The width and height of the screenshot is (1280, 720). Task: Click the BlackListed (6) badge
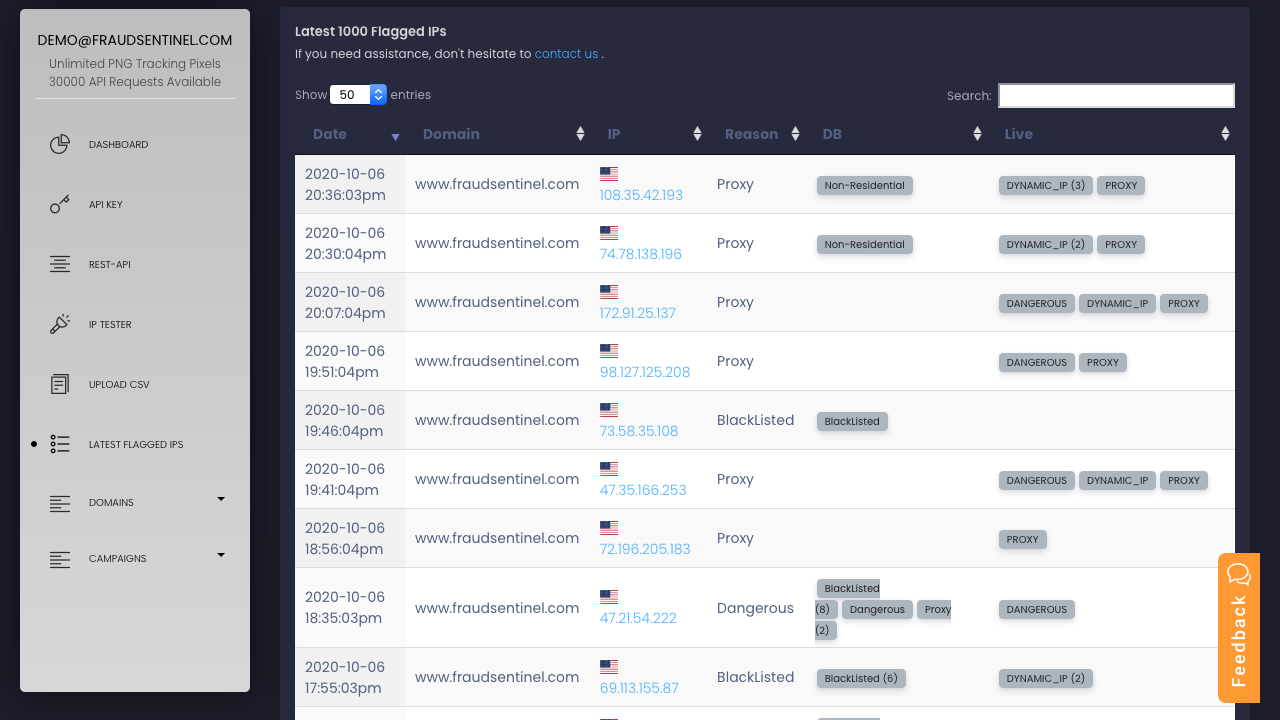(861, 678)
